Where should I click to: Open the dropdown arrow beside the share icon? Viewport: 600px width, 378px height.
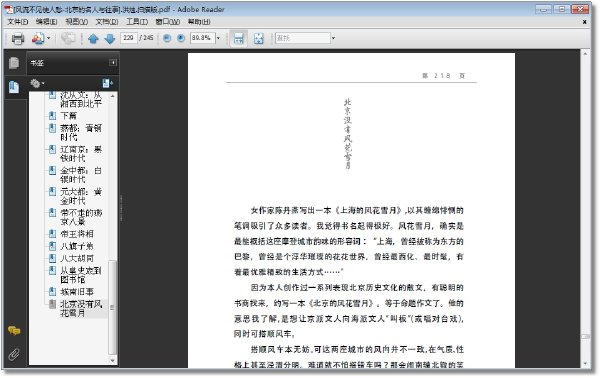[49, 38]
